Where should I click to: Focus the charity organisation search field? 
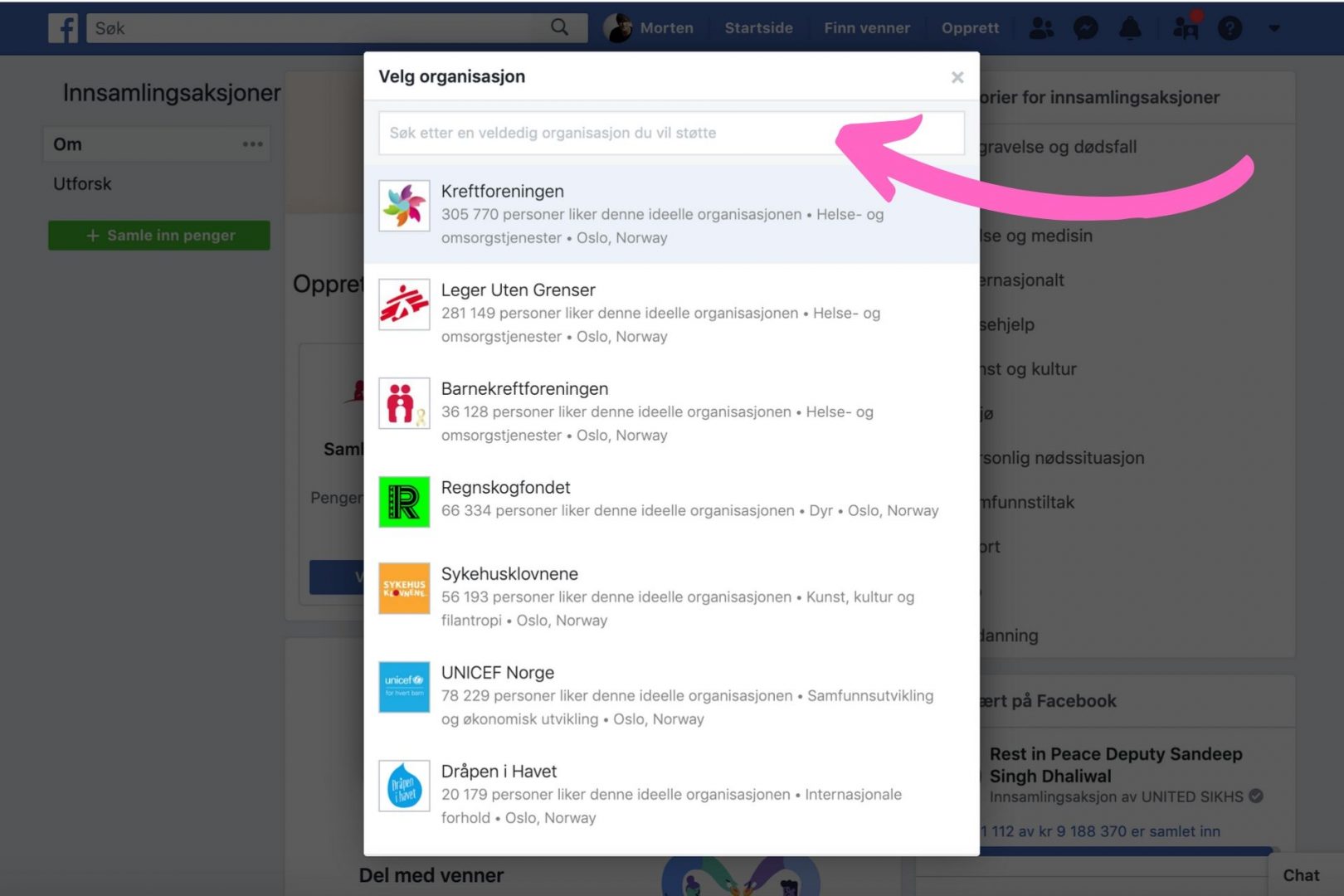point(671,133)
